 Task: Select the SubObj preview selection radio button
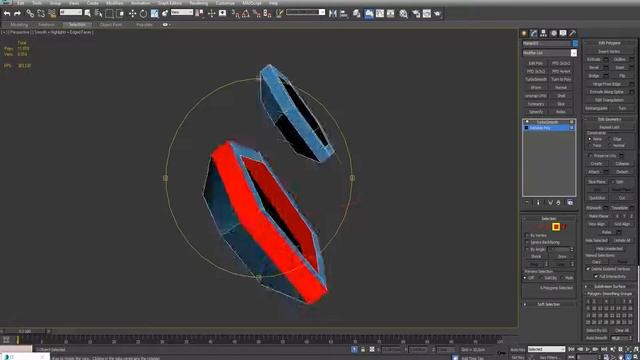pos(542,278)
